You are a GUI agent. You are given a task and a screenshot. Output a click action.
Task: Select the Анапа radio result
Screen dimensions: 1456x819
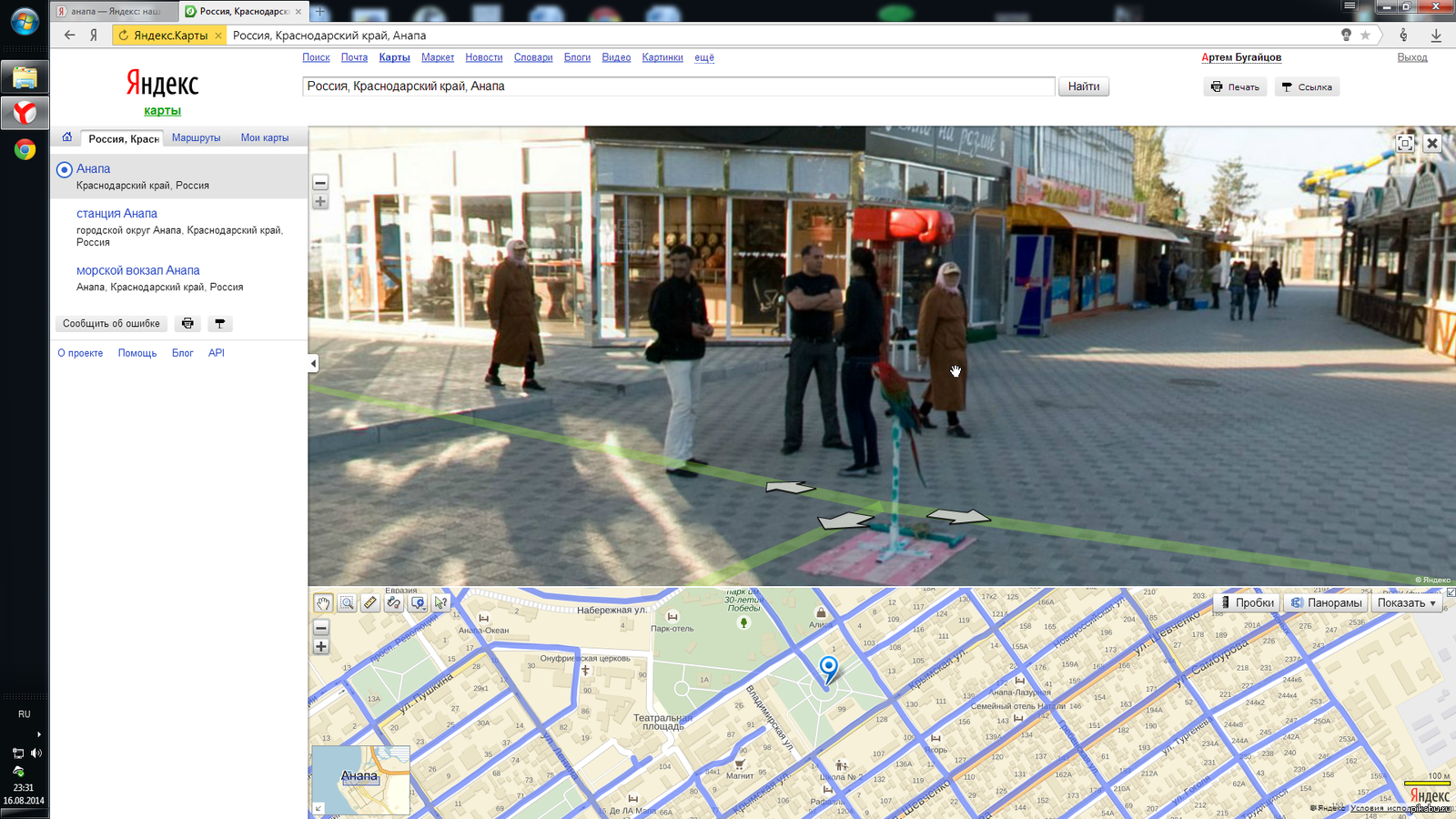pos(65,169)
